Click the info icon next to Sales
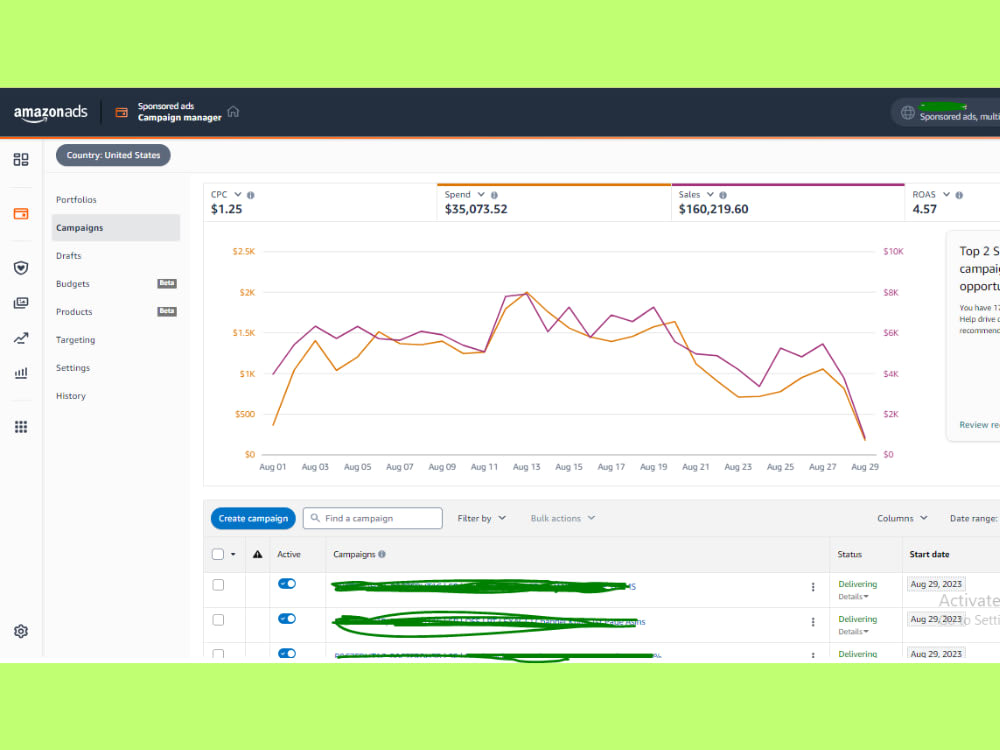Image resolution: width=1000 pixels, height=750 pixels. [723, 195]
